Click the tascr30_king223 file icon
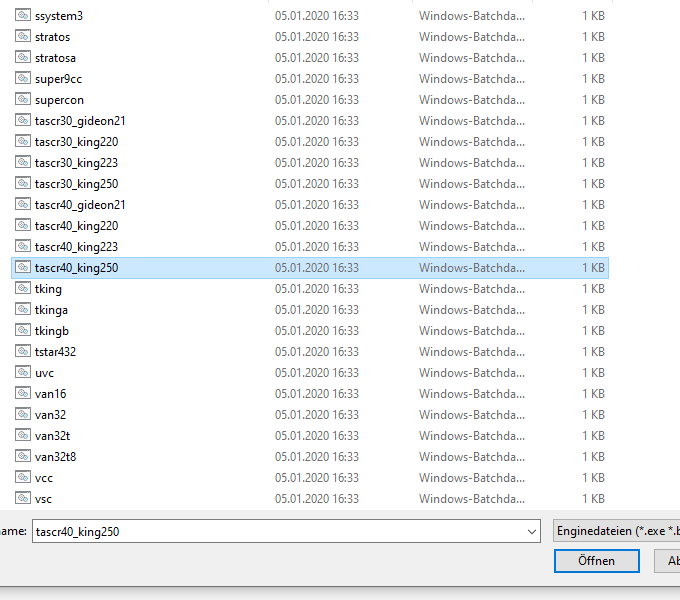This screenshot has height=600, width=680. point(23,162)
